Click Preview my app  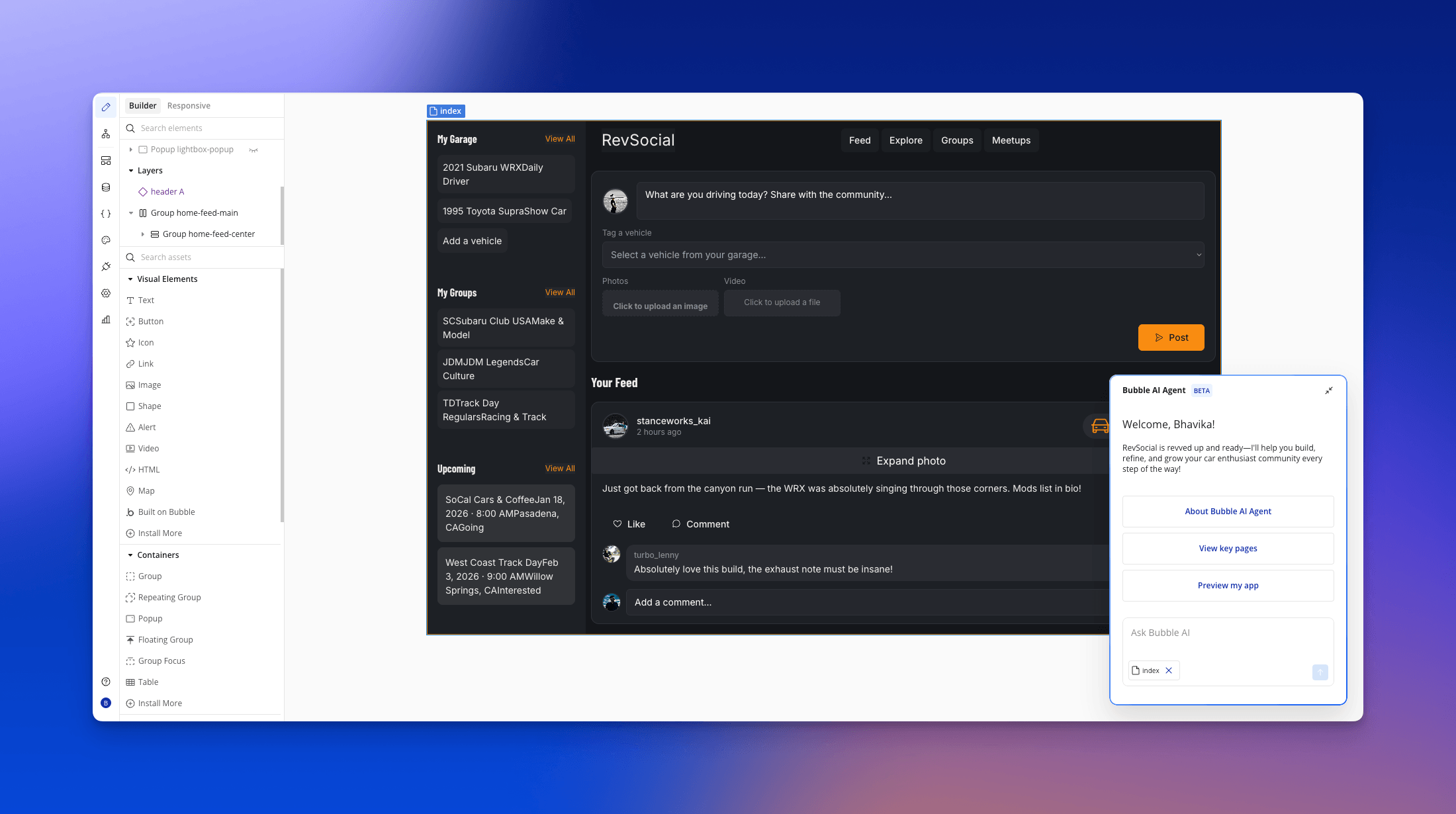pos(1228,586)
